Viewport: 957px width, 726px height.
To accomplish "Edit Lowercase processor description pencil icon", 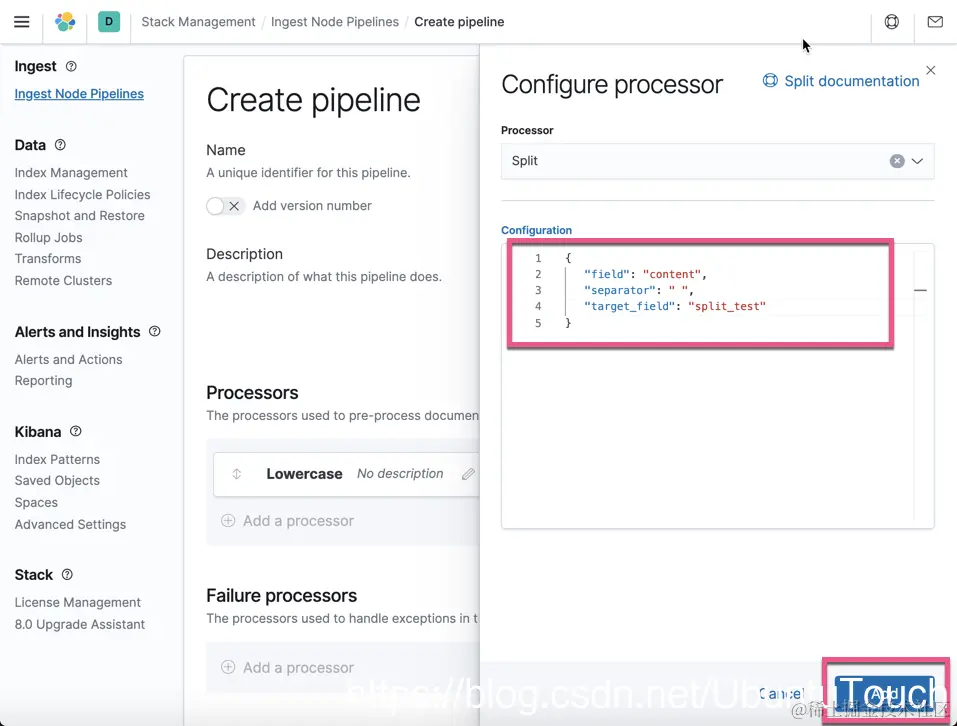I will 468,474.
